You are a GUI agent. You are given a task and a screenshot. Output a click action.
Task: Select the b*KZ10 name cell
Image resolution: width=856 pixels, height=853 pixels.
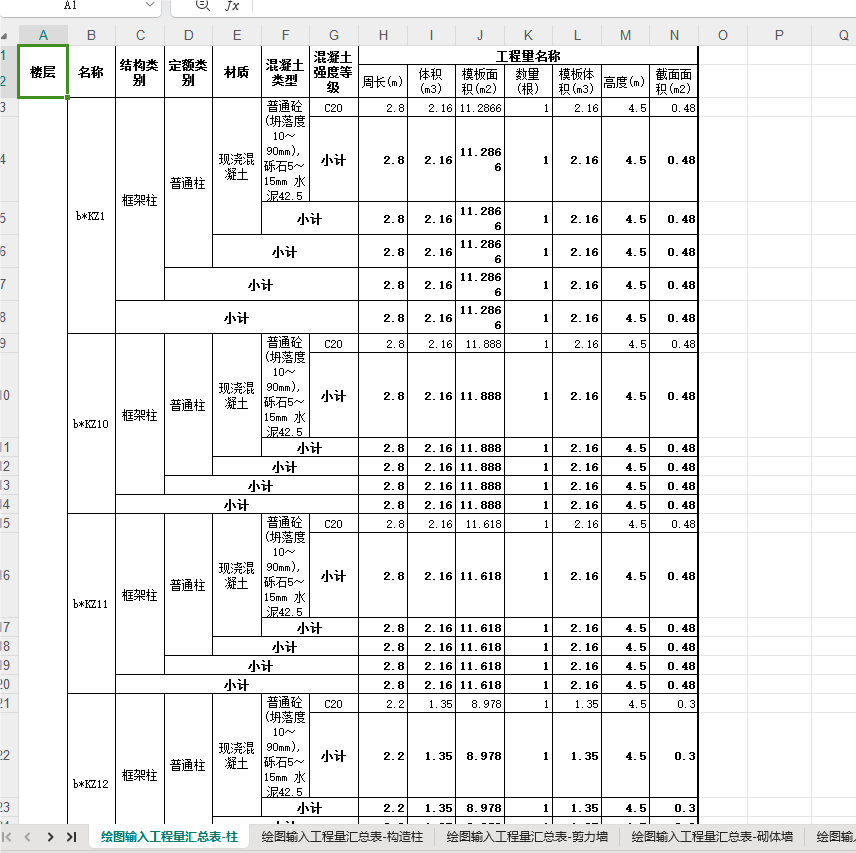click(91, 423)
